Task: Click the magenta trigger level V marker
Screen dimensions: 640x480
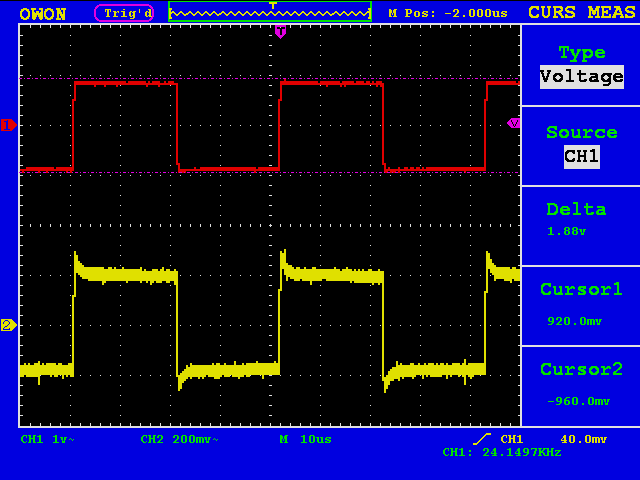Action: (514, 123)
